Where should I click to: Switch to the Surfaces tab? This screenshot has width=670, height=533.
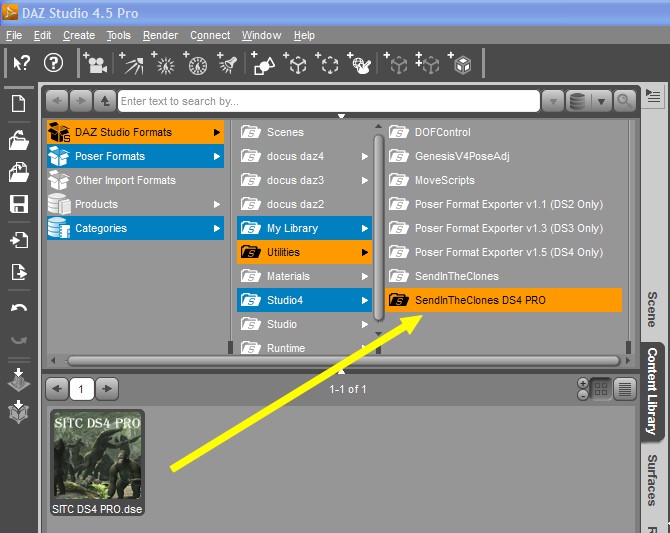pyautogui.click(x=652, y=480)
